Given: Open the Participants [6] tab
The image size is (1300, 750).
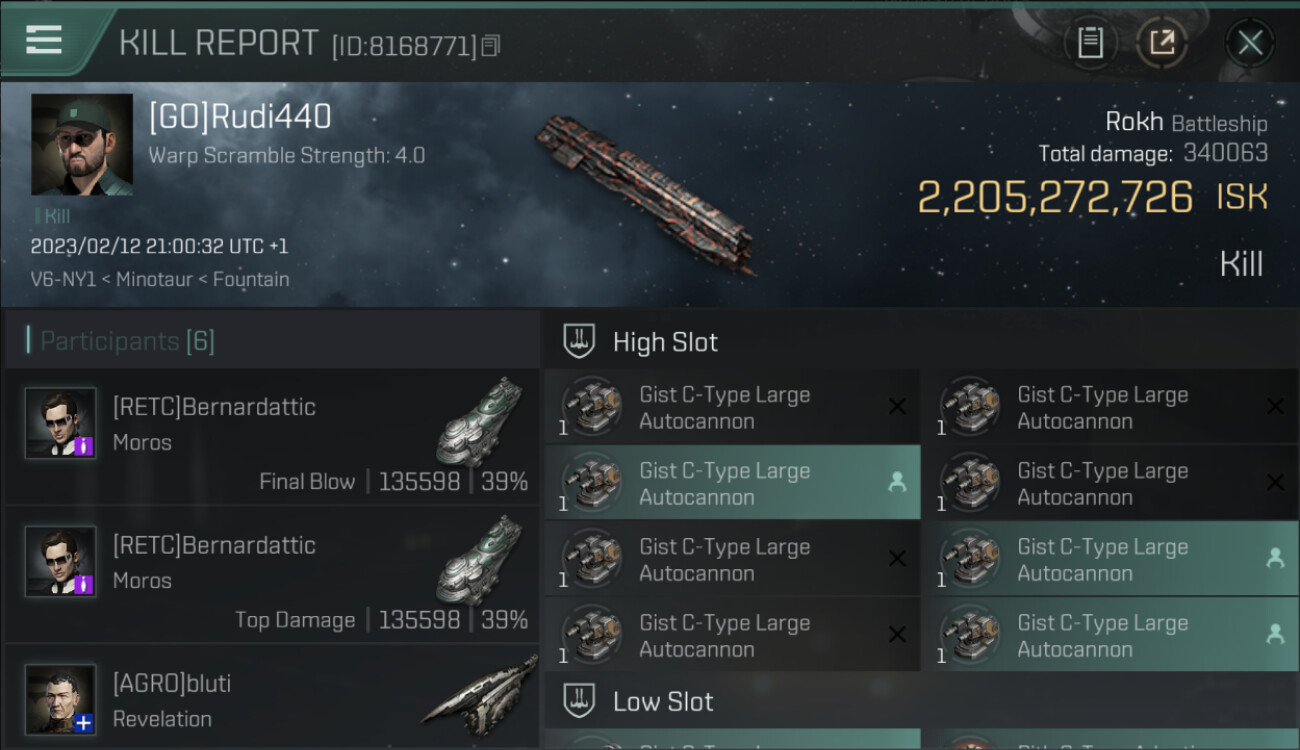Looking at the screenshot, I should 127,341.
